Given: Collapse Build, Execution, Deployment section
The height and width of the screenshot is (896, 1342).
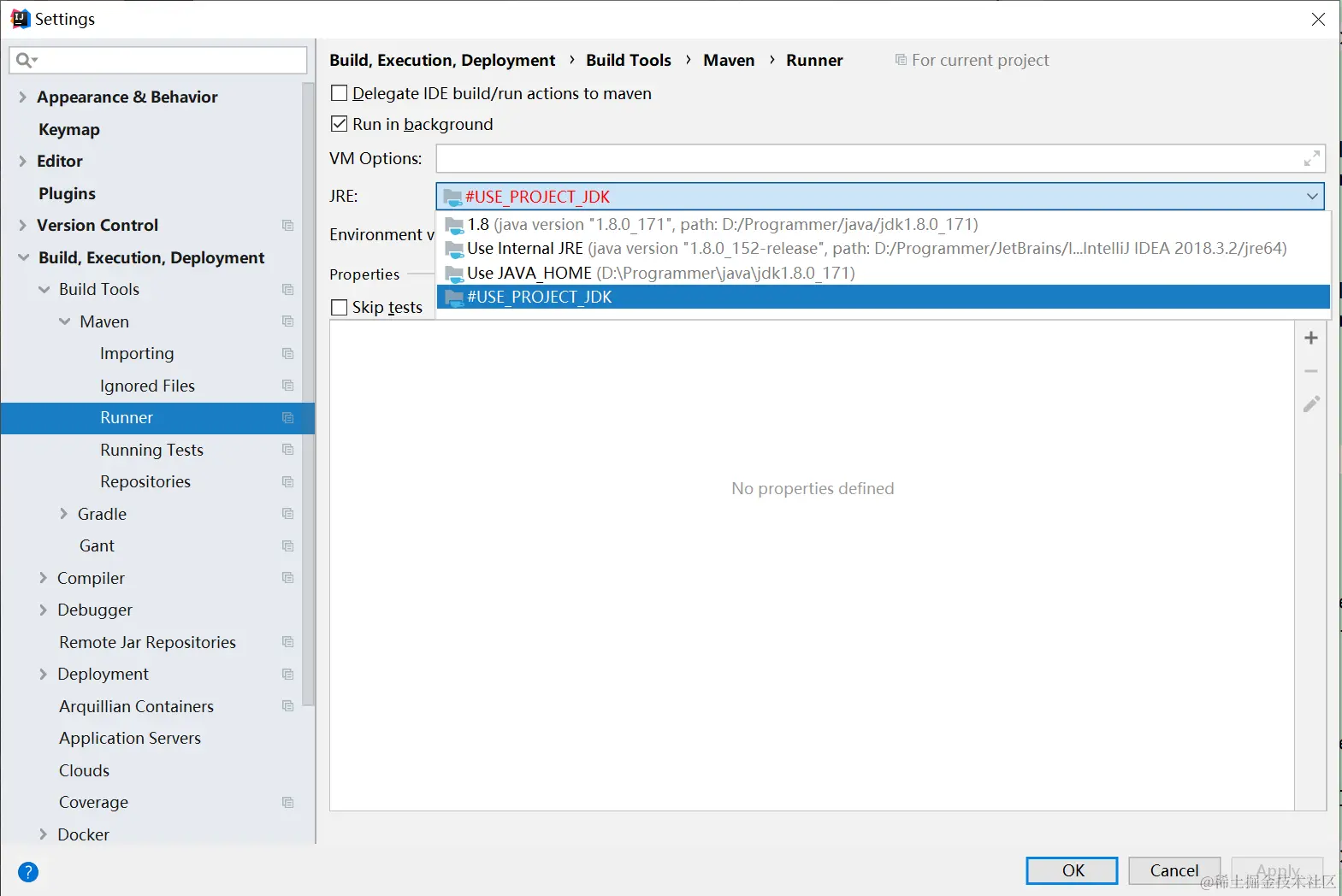Looking at the screenshot, I should point(23,257).
